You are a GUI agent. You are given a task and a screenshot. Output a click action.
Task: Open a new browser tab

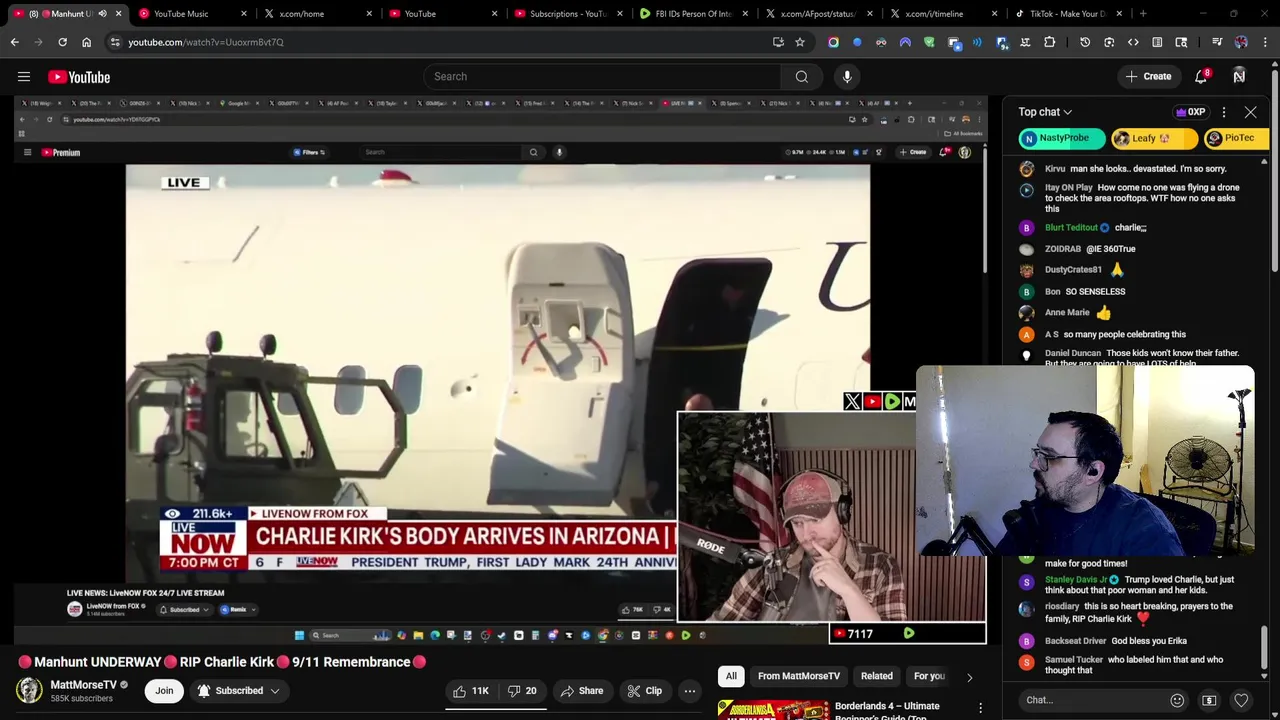point(1143,14)
